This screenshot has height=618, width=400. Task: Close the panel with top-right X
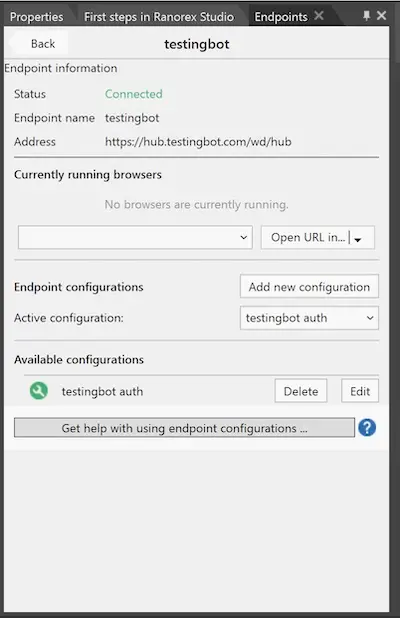381,15
